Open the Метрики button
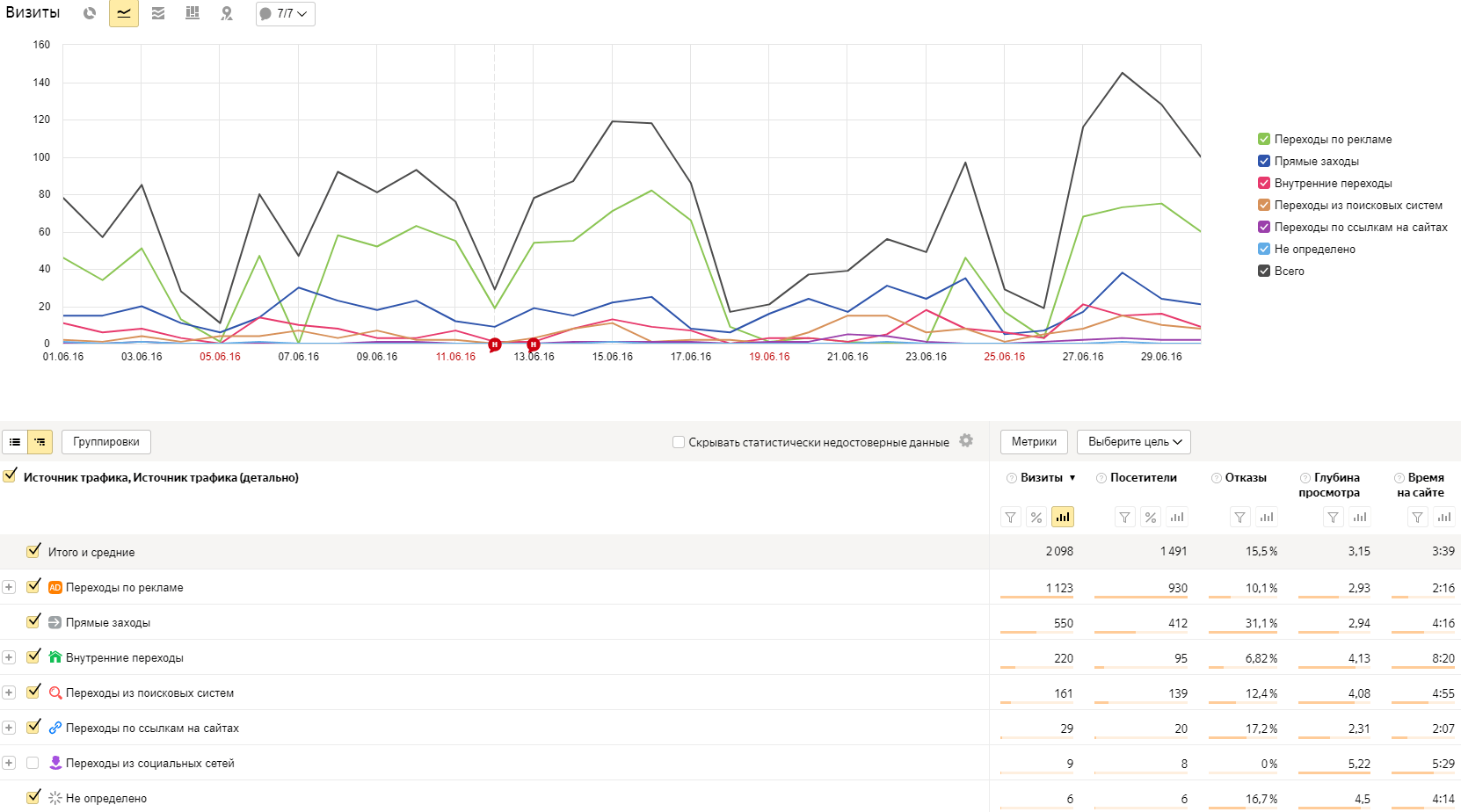This screenshot has height=812, width=1461. click(x=1034, y=442)
